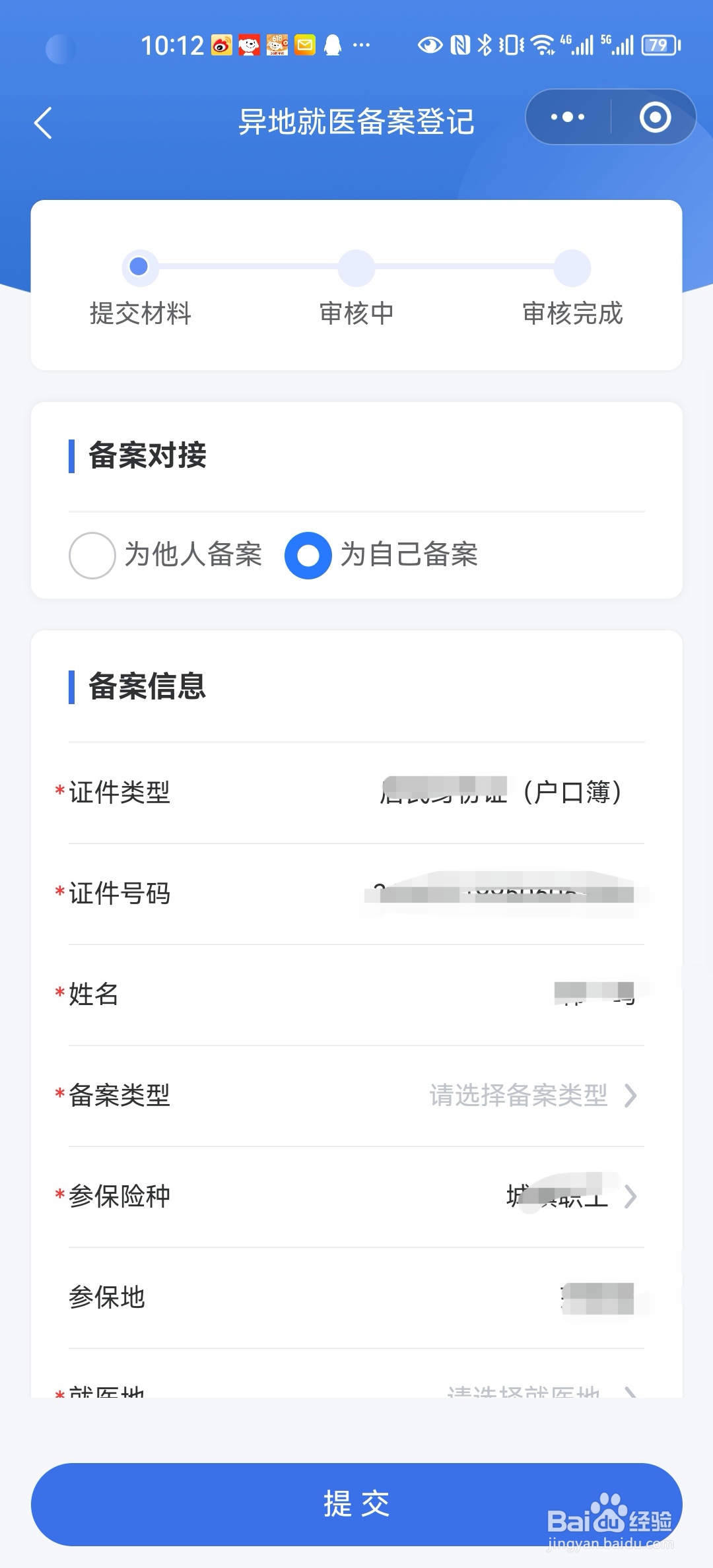The width and height of the screenshot is (713, 1568).
Task: Open the mini-program three-dots menu
Action: pos(568,117)
